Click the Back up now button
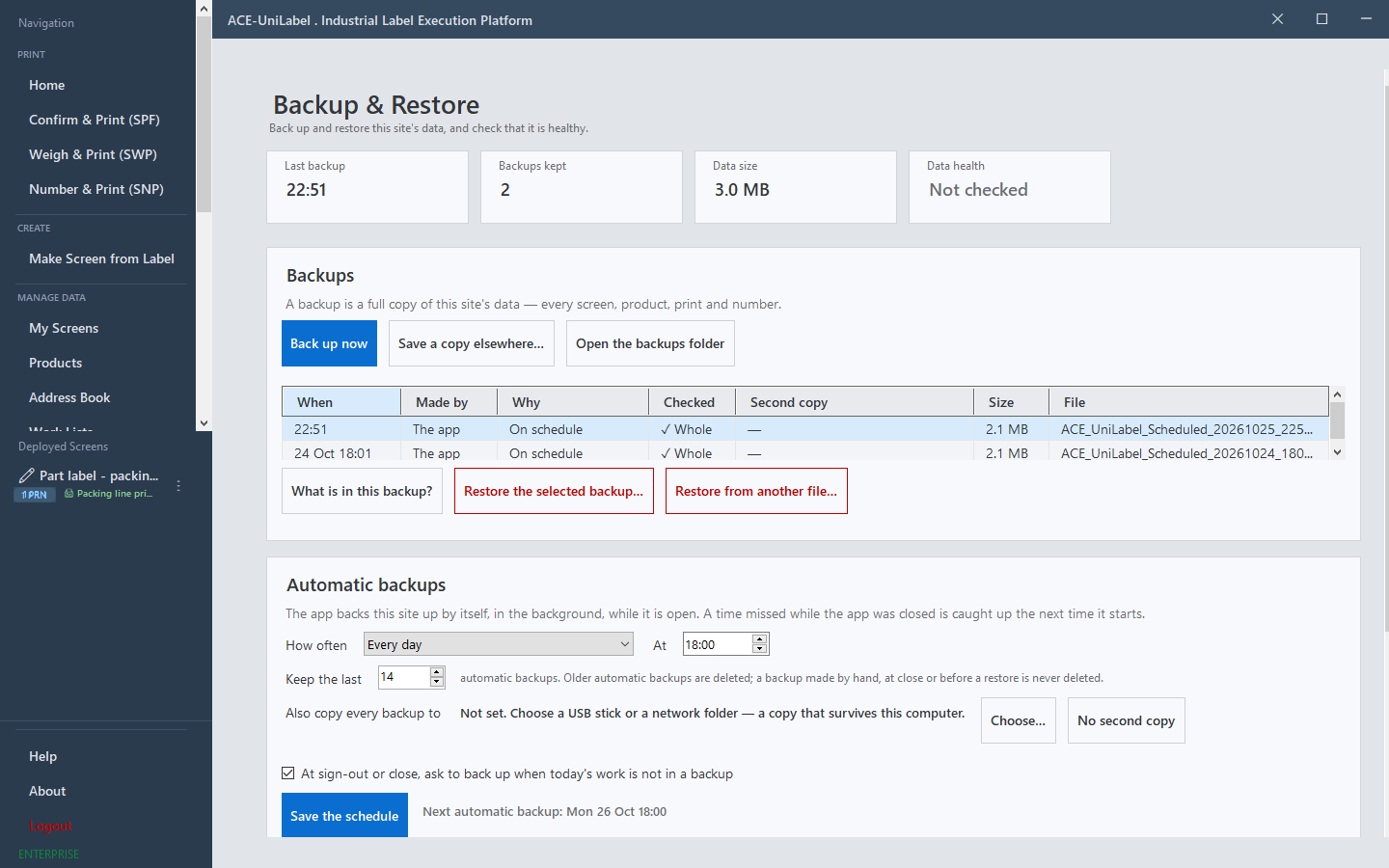Image resolution: width=1389 pixels, height=868 pixels. tap(329, 343)
